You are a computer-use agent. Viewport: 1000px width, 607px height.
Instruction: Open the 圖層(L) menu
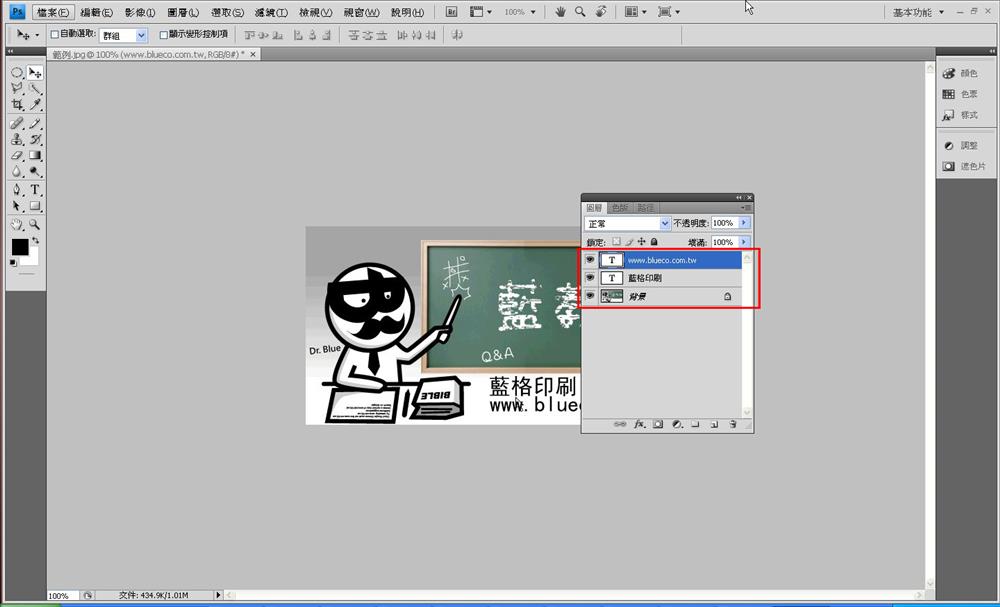pos(183,12)
